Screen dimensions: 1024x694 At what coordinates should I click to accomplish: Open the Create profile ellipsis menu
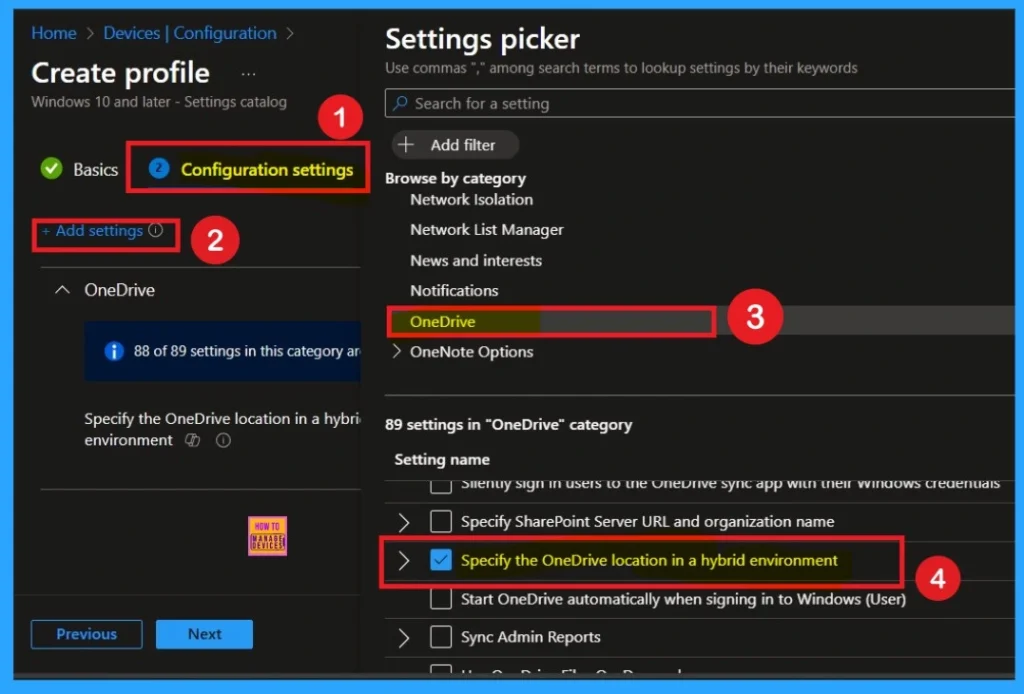click(248, 74)
